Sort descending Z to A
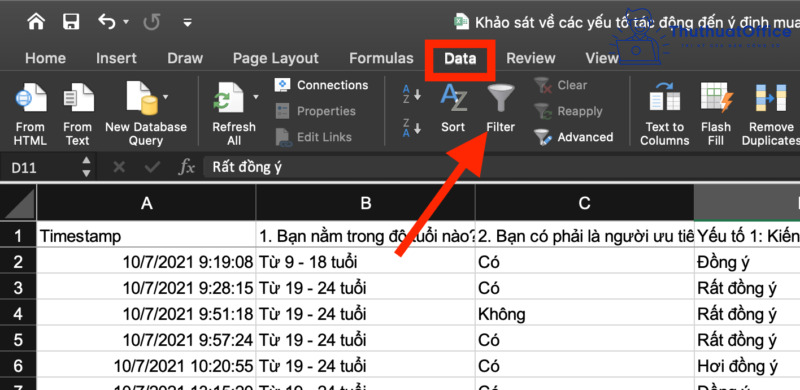Image resolution: width=800 pixels, height=390 pixels. 411,128
